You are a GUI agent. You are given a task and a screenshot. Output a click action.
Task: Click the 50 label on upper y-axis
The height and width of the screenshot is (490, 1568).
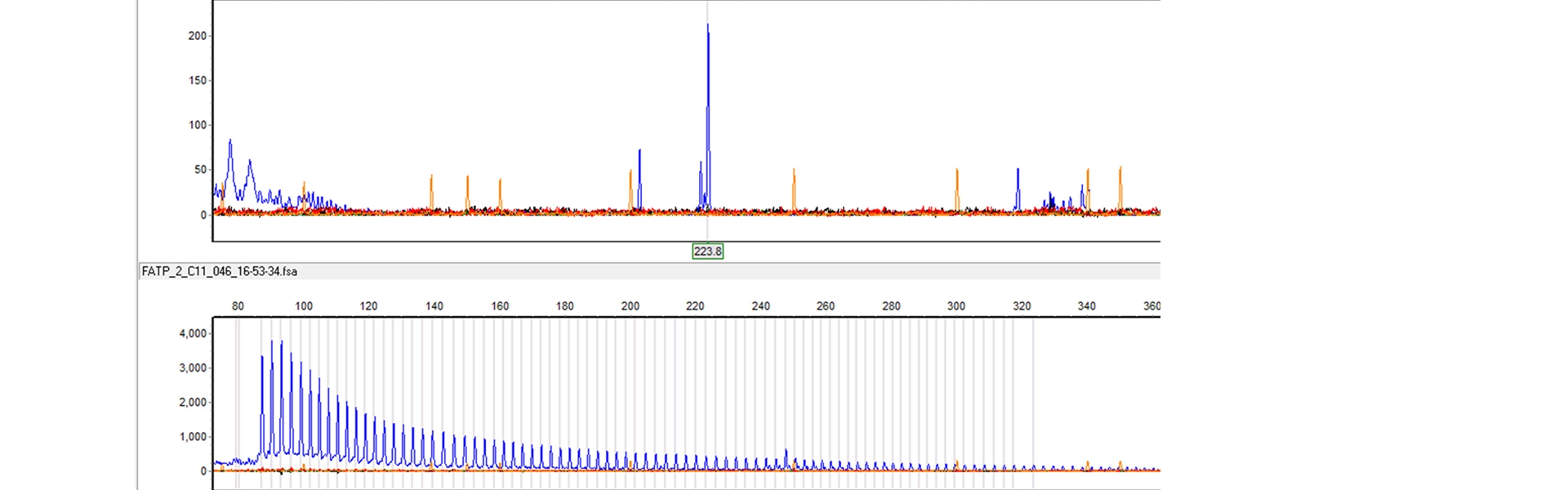click(200, 170)
